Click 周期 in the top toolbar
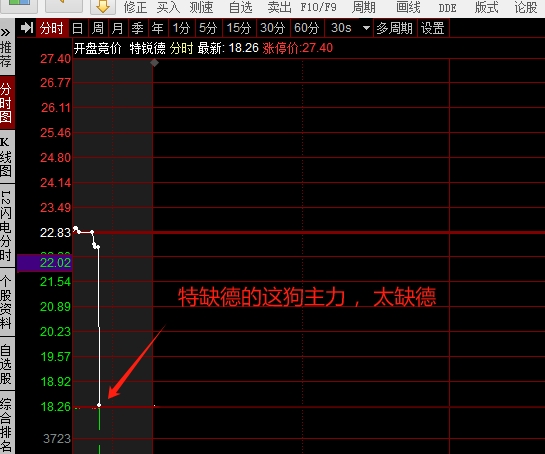Viewport: 545px width, 454px height. click(x=363, y=7)
